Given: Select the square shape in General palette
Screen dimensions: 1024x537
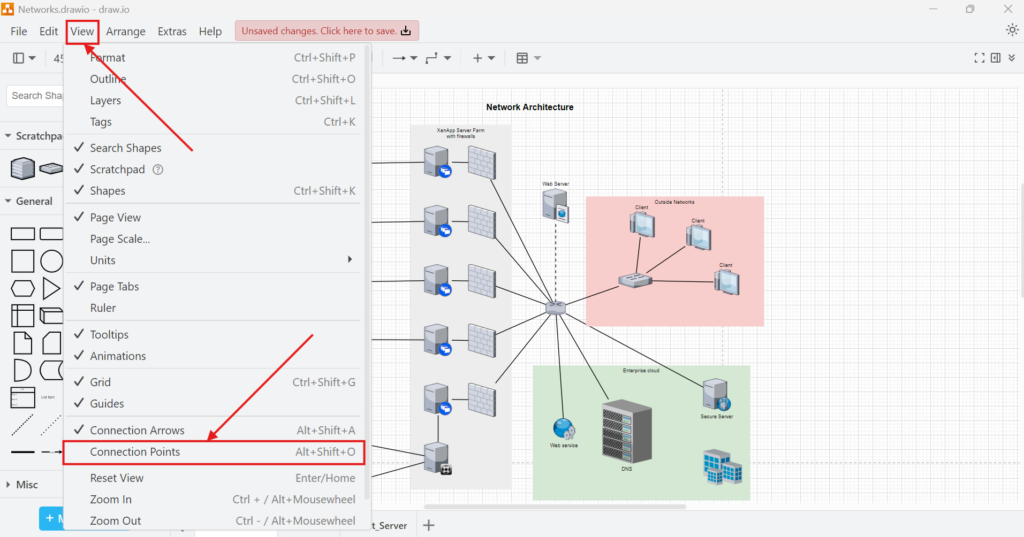Looking at the screenshot, I should point(22,261).
